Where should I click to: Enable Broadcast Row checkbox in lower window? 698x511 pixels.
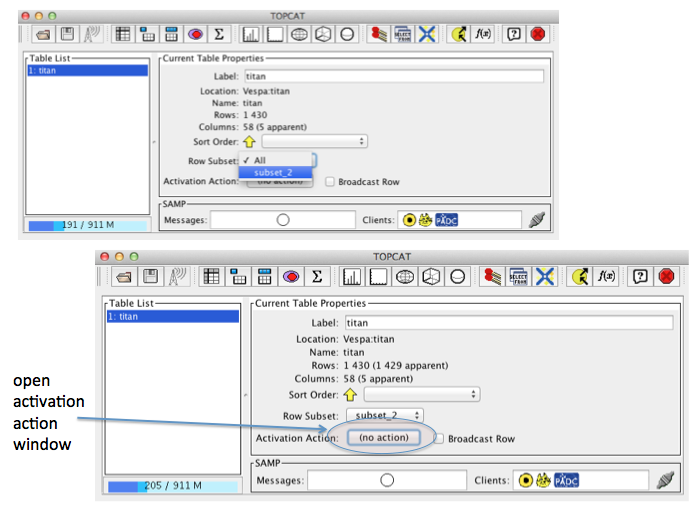439,438
